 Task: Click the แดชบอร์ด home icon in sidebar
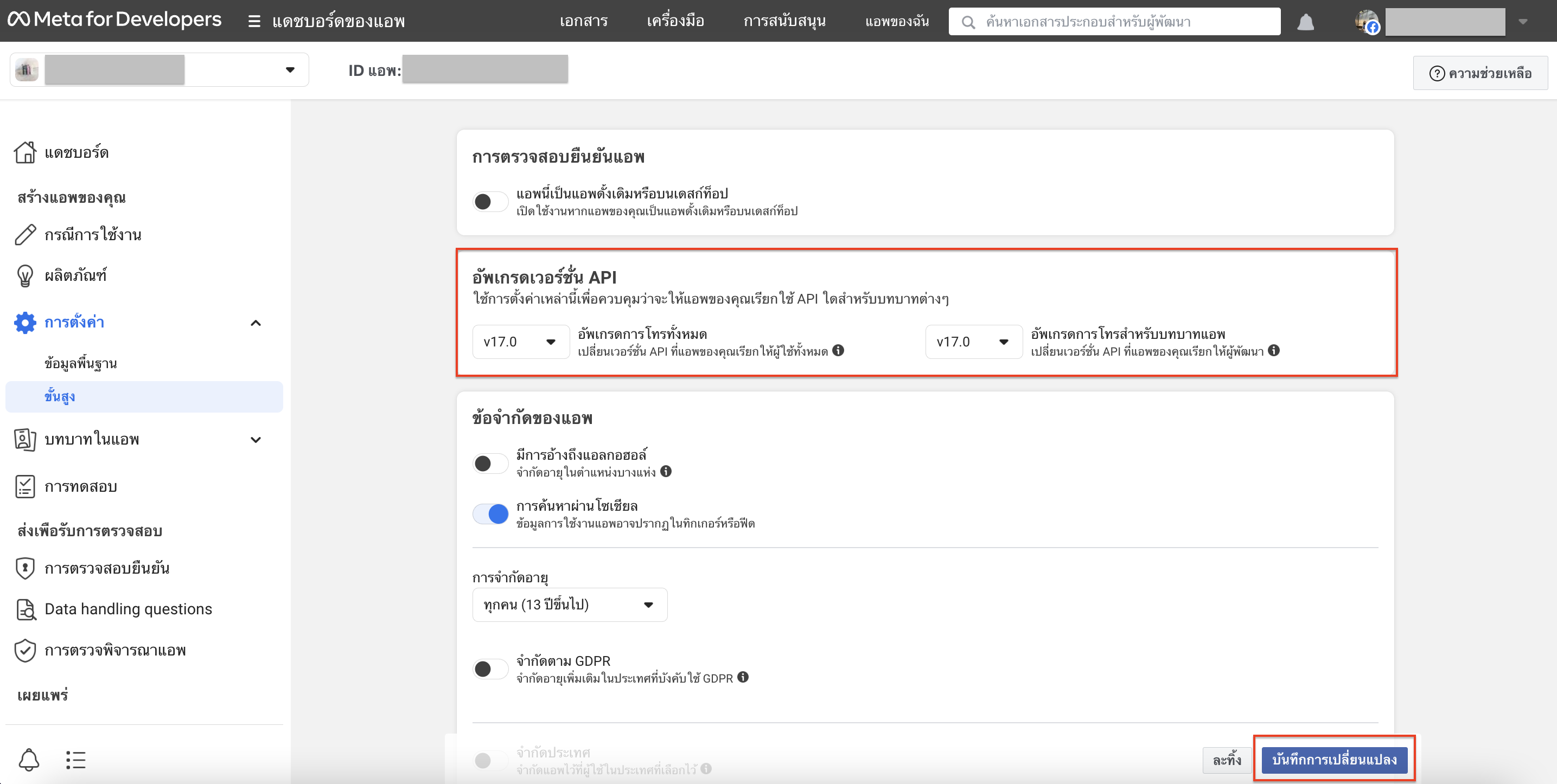tap(25, 152)
